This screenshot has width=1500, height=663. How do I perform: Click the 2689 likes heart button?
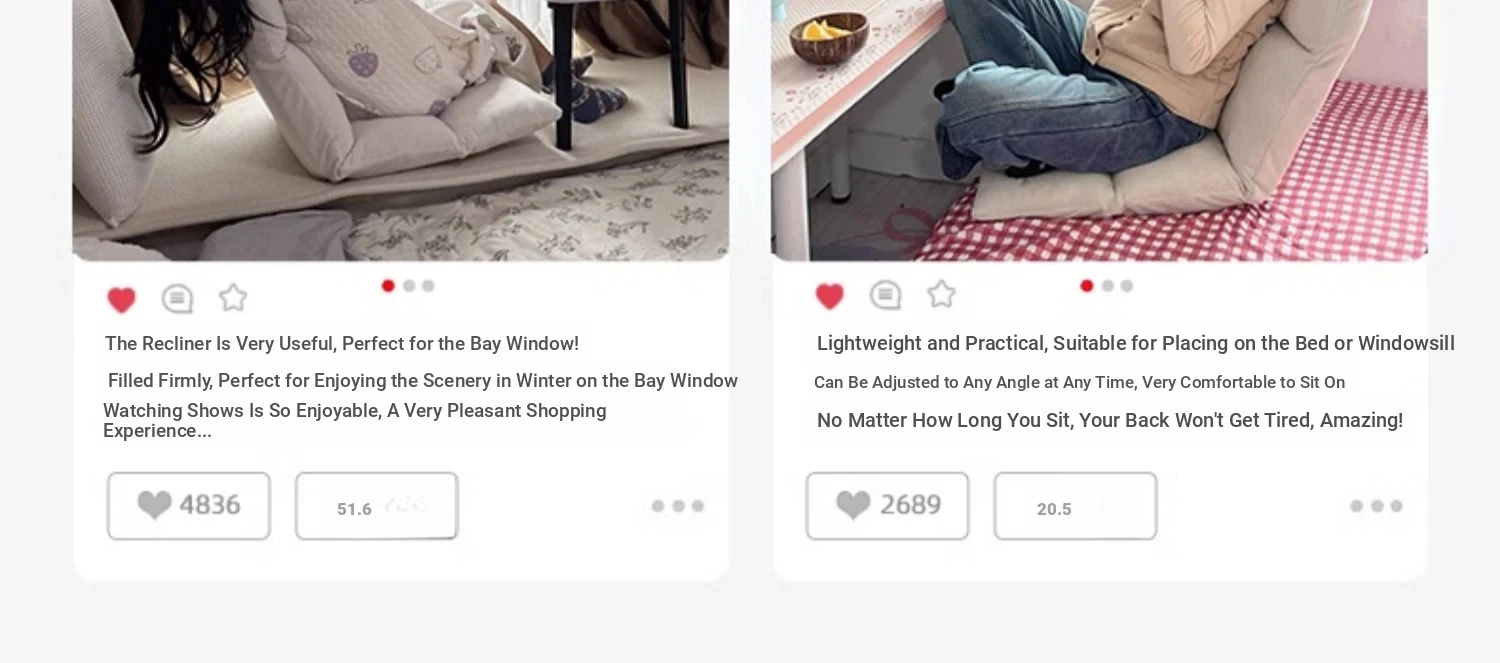[x=887, y=506]
